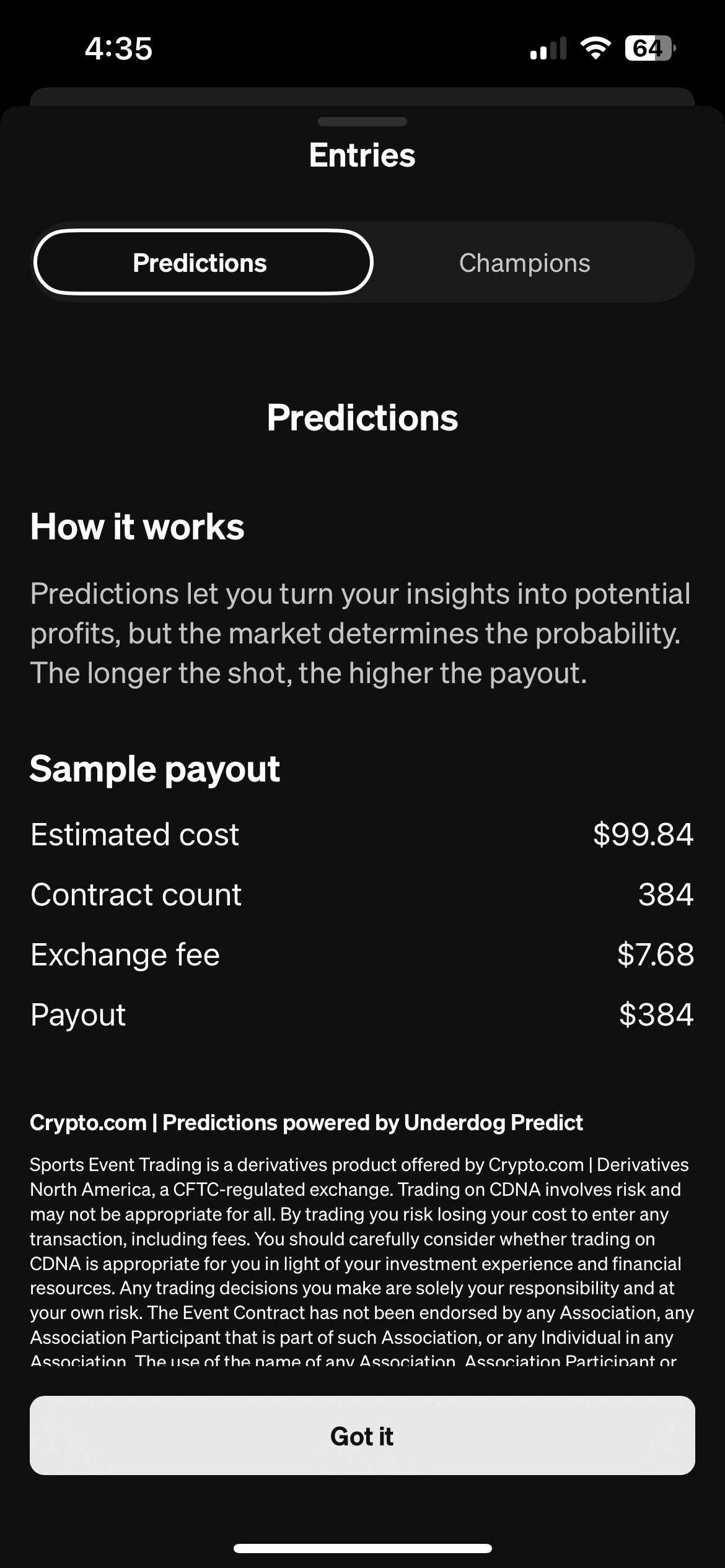Tap the battery level indicator
725x1568 pixels.
point(649,48)
